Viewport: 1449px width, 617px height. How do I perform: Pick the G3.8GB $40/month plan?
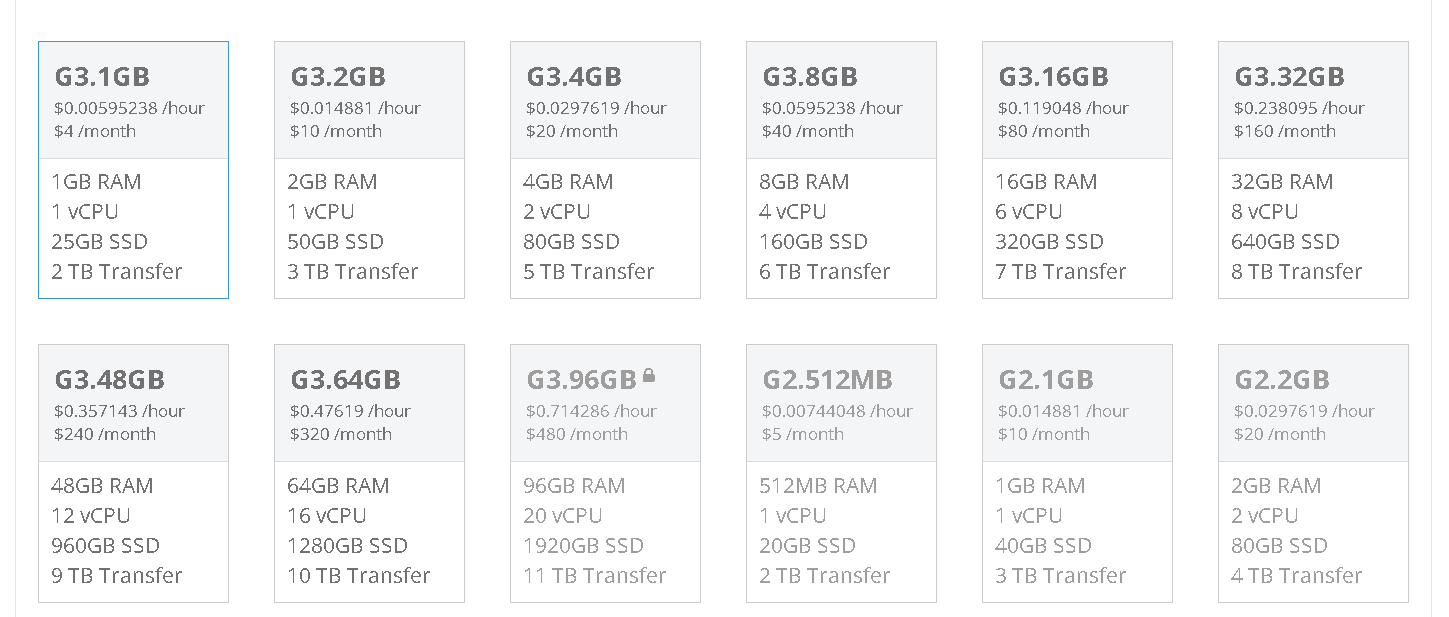(x=841, y=170)
